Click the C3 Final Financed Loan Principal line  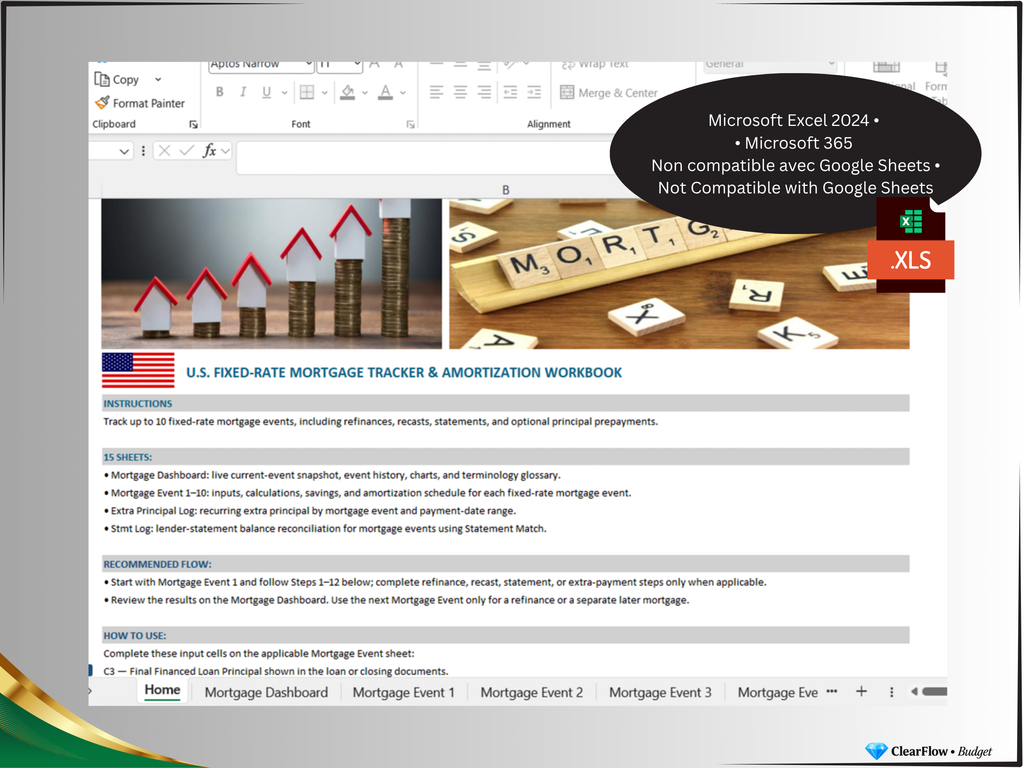point(276,671)
